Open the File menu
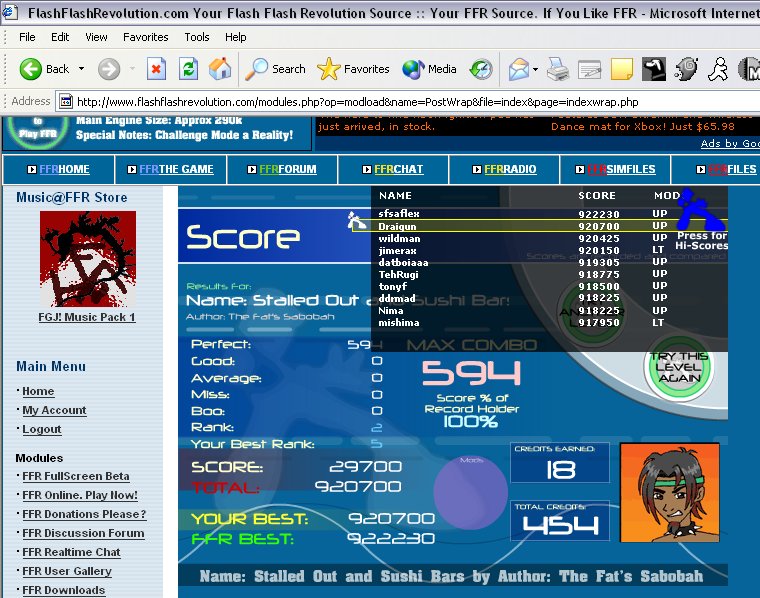The height and width of the screenshot is (598, 760). pos(27,37)
